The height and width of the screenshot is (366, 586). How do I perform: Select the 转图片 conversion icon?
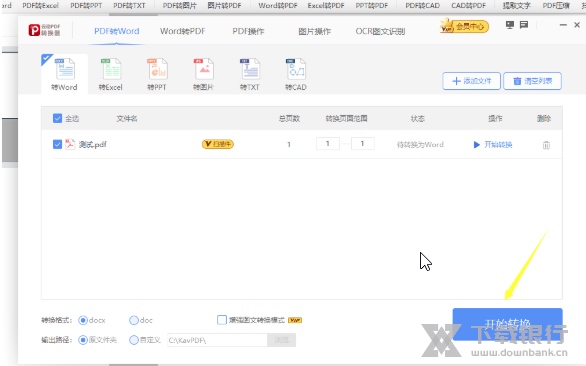point(203,74)
